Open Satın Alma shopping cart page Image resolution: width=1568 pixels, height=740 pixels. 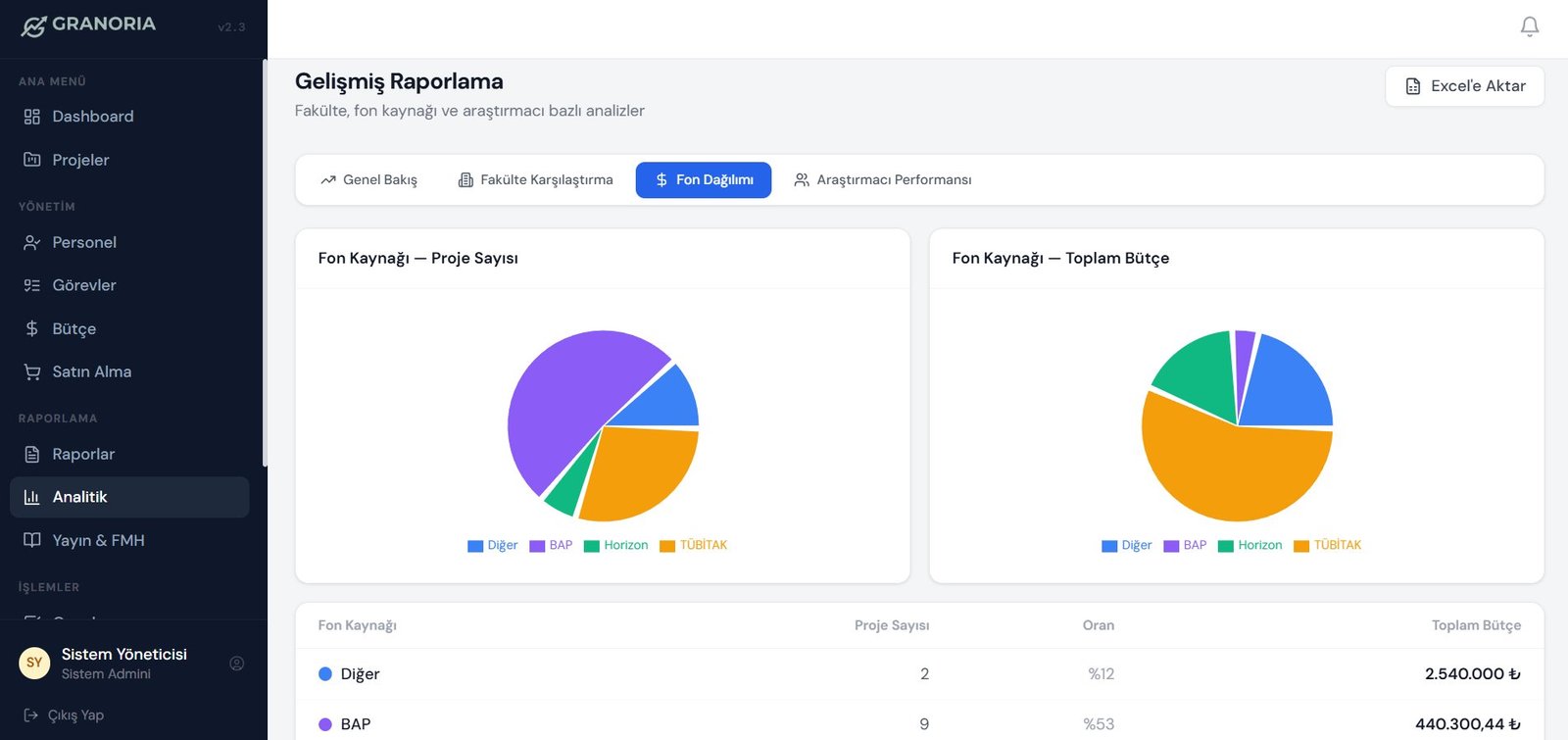pos(91,371)
